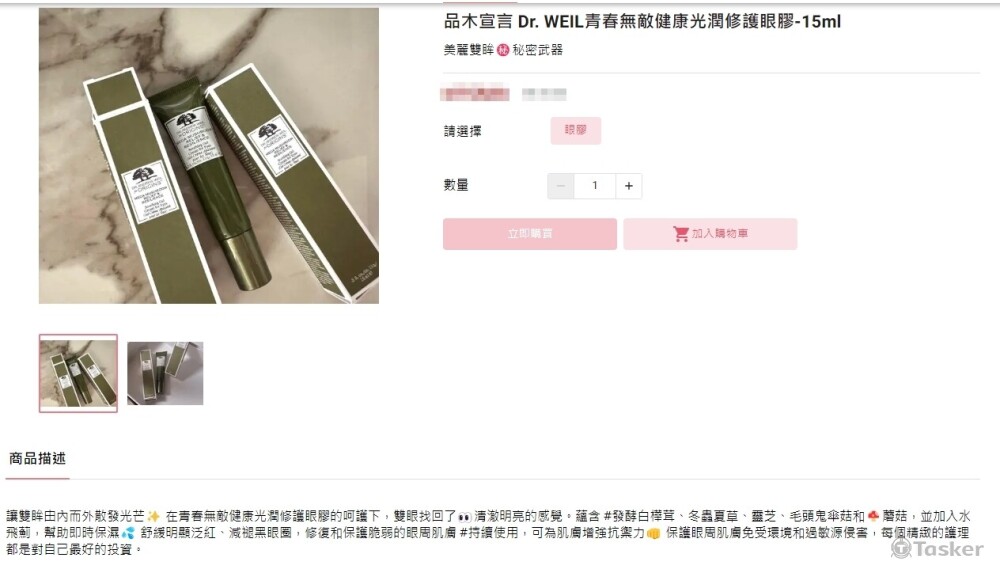Click the 加入購物車 button
Viewport: 1000px width, 569px height.
(x=710, y=233)
